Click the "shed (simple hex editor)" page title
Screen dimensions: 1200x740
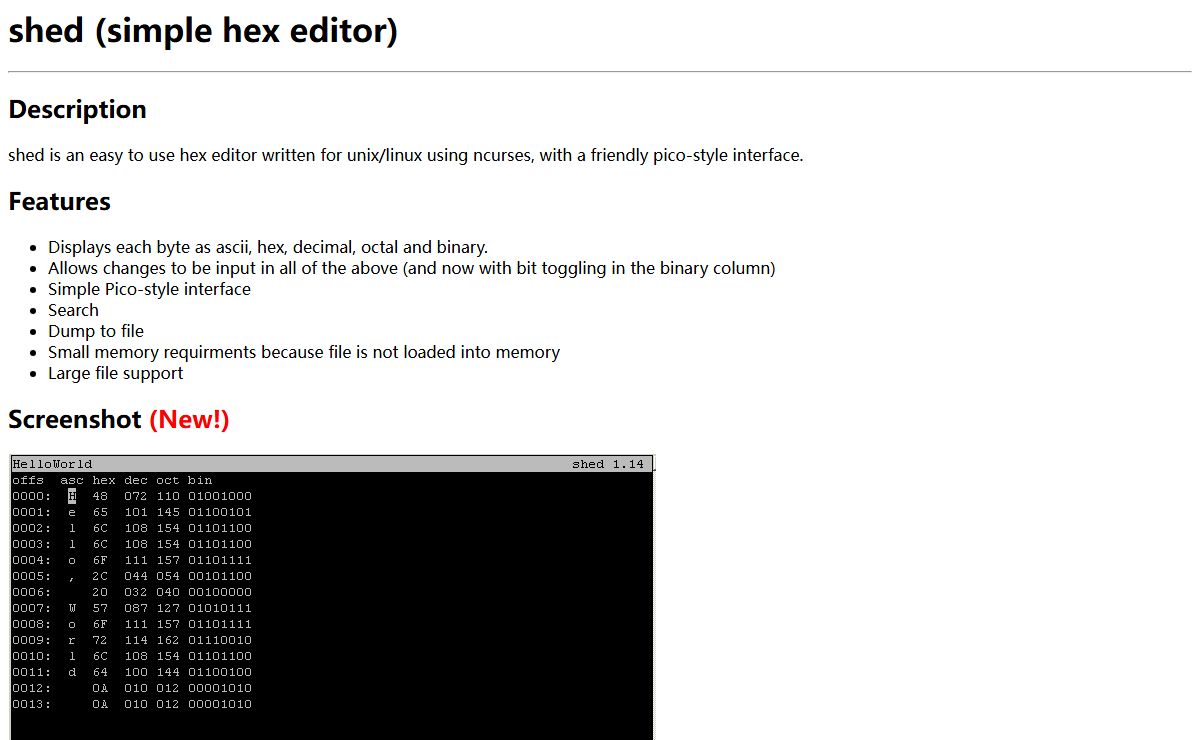click(203, 30)
